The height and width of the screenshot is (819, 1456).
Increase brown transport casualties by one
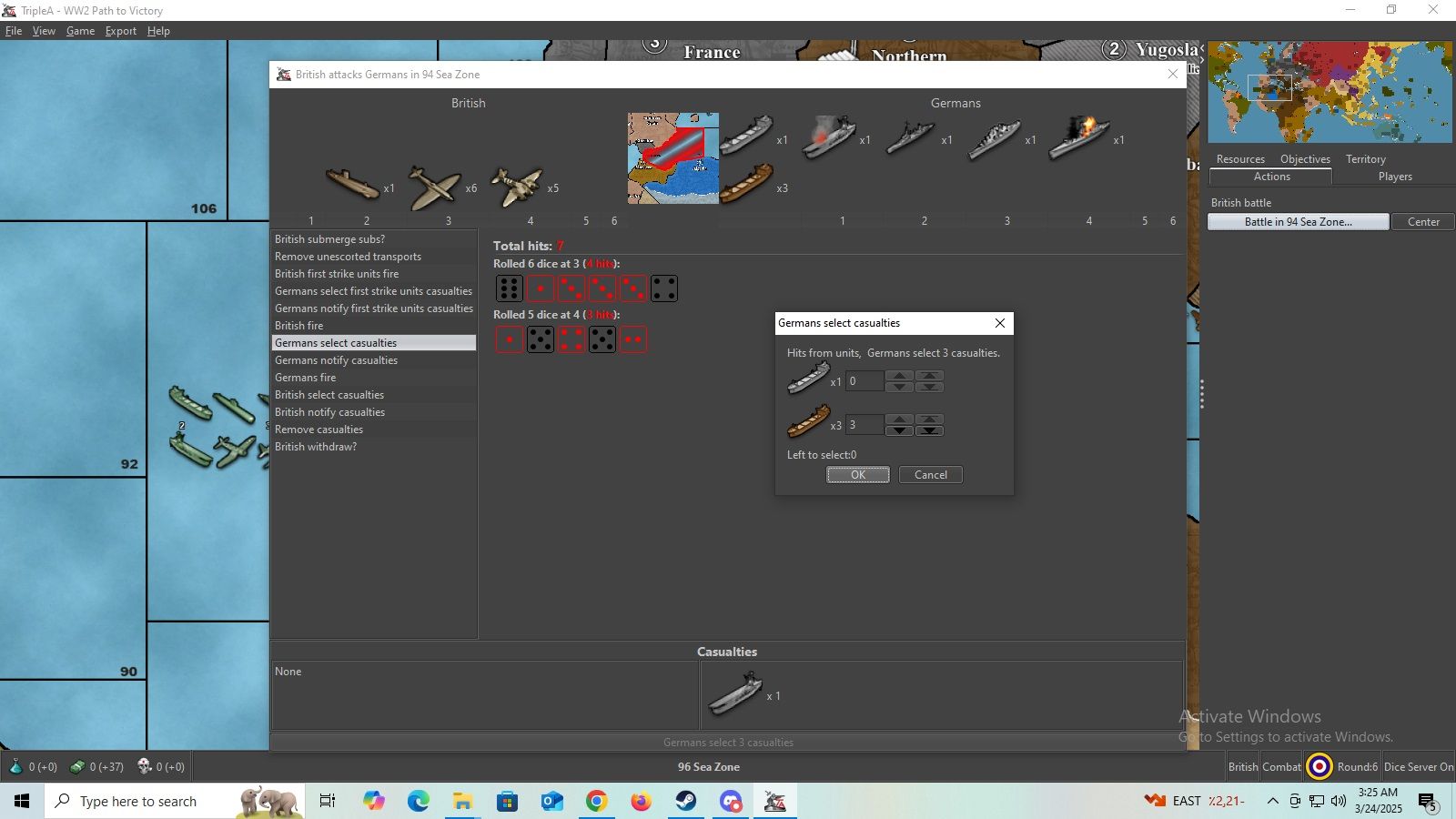(x=899, y=420)
